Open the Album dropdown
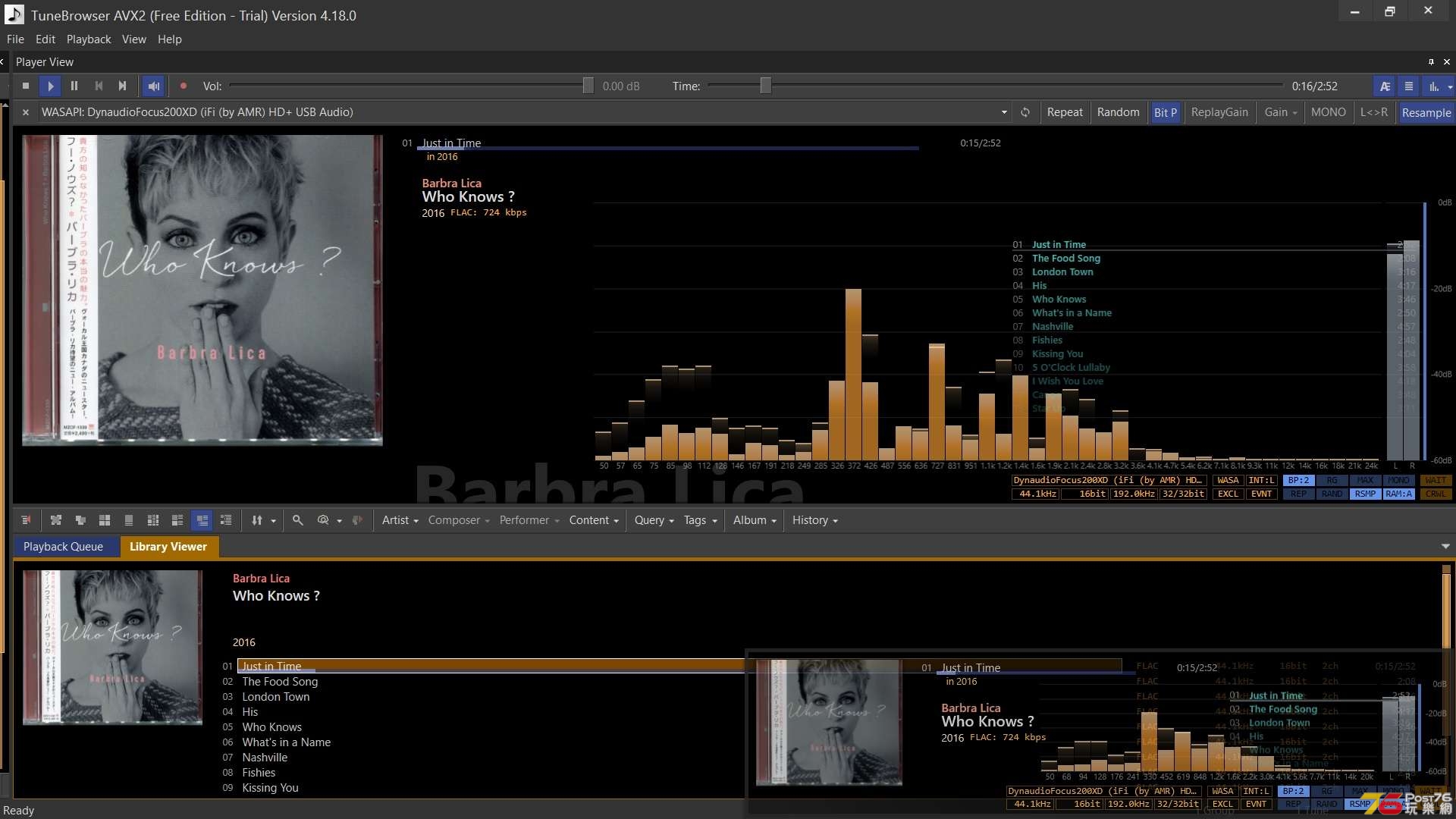The image size is (1456, 819). (x=755, y=520)
